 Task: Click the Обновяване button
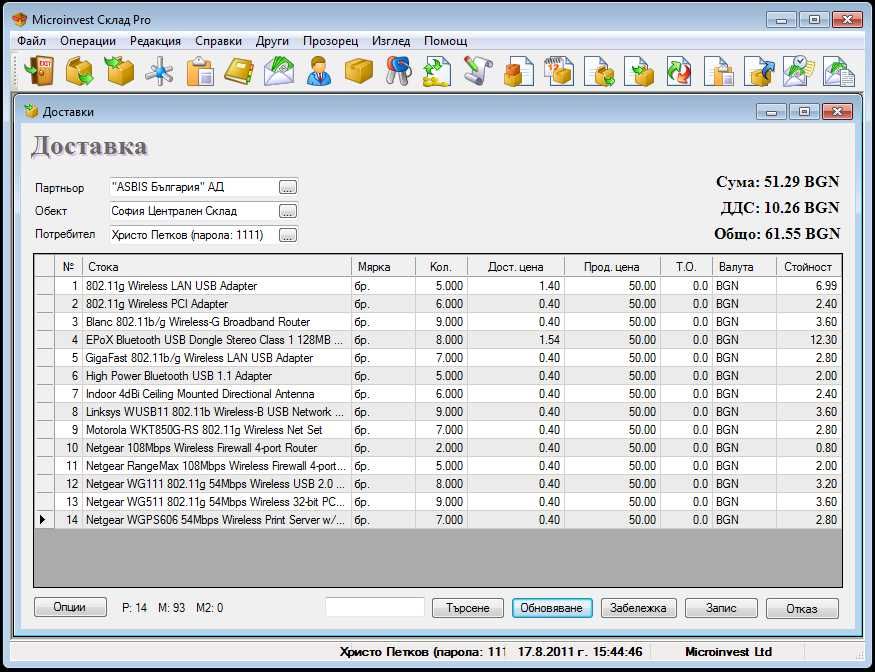click(553, 608)
